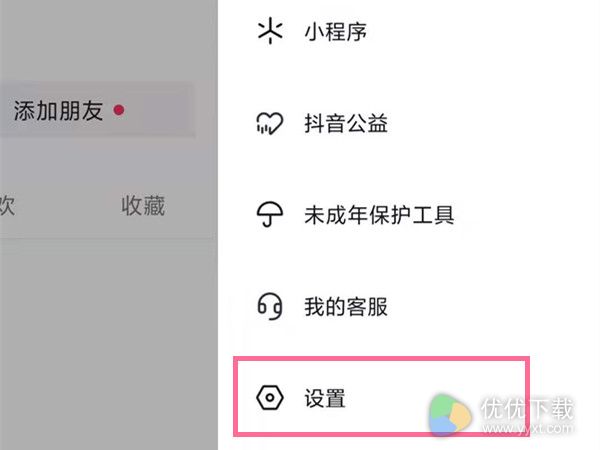Tap the 添加朋友 button
Viewport: 600px width, 450px height.
click(98, 110)
